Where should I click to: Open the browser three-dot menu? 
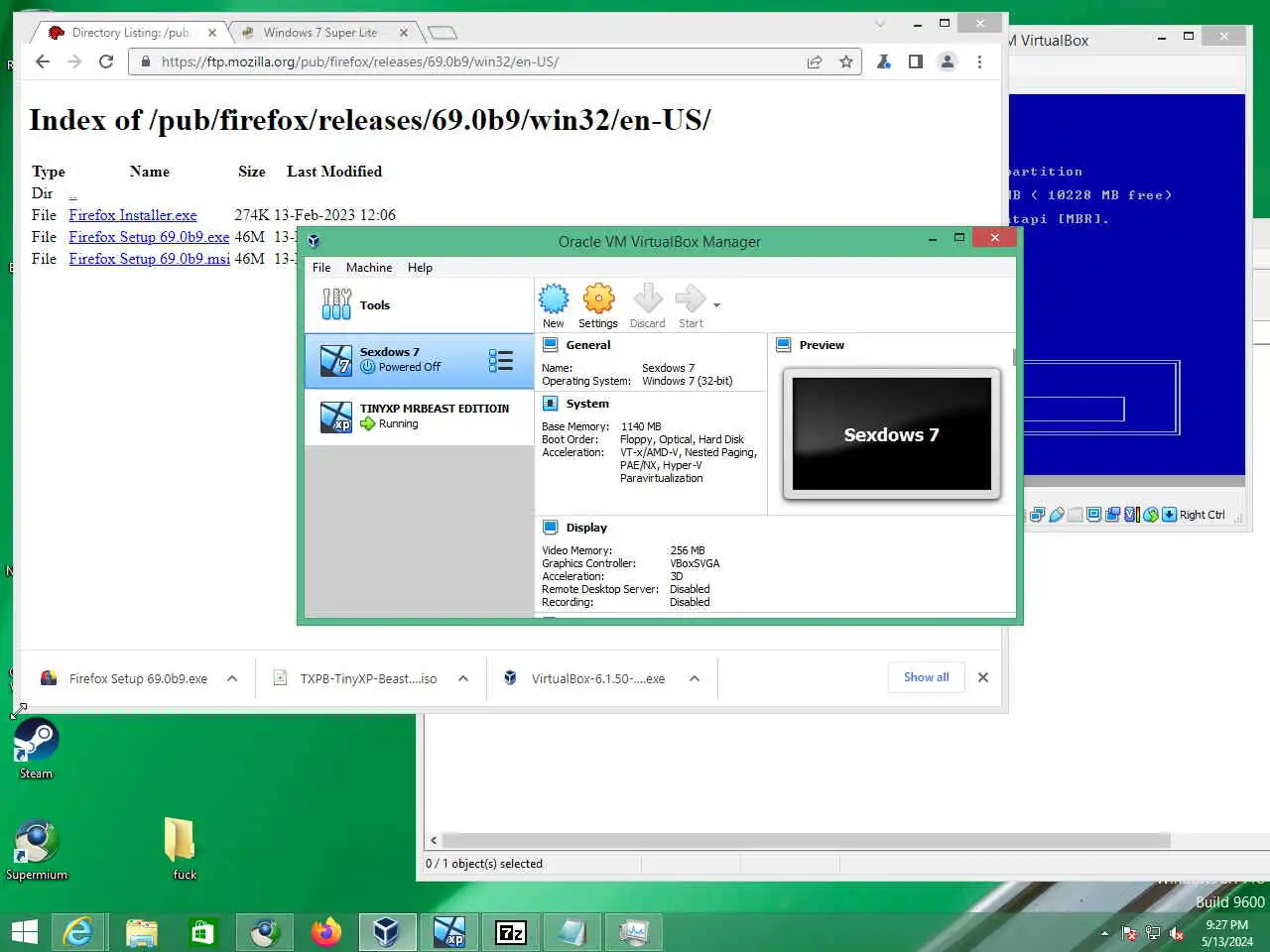(979, 61)
